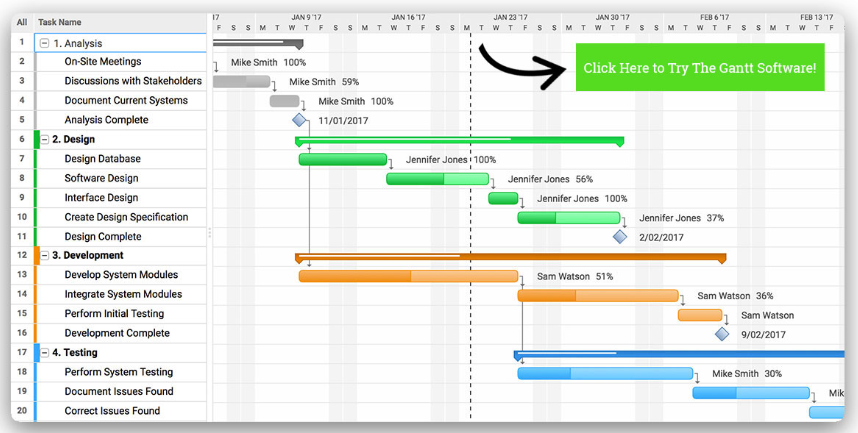Viewport: 858px width, 433px height.
Task: Collapse the 2. Design task group
Action: (44, 140)
